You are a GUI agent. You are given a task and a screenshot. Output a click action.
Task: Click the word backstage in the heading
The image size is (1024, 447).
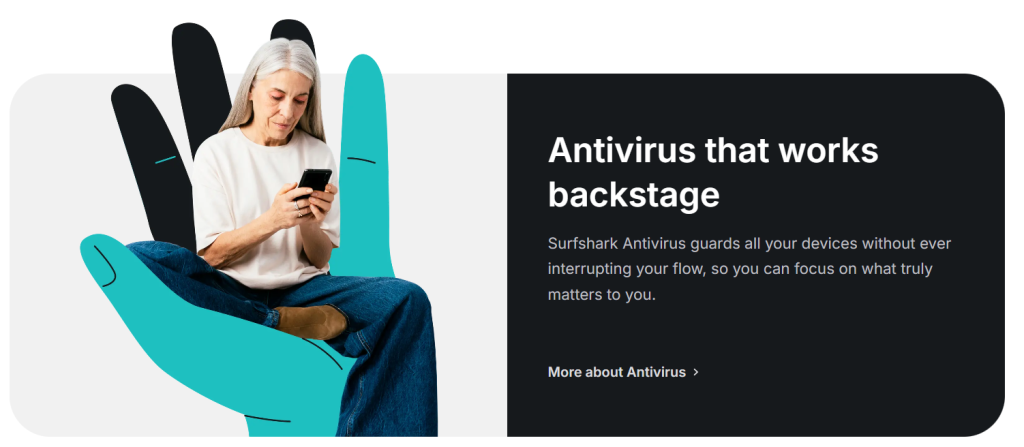[633, 195]
